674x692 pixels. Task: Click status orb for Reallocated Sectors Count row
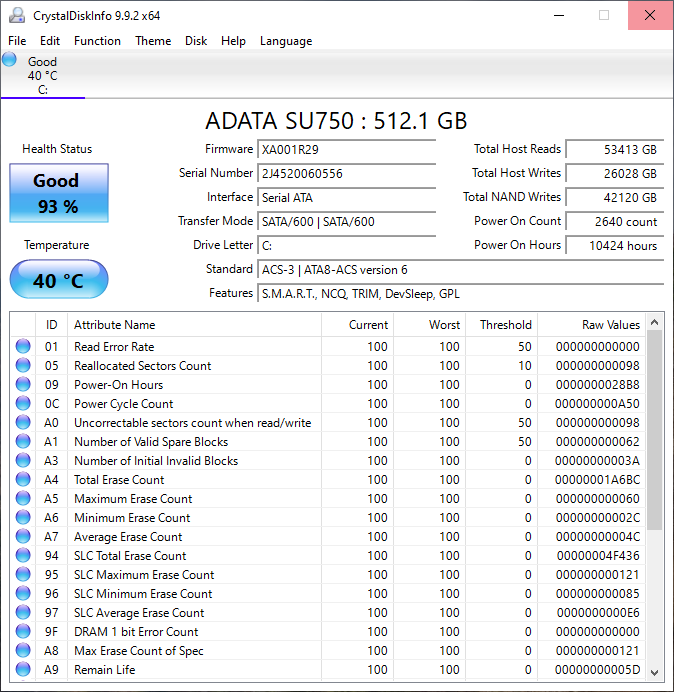[23, 365]
